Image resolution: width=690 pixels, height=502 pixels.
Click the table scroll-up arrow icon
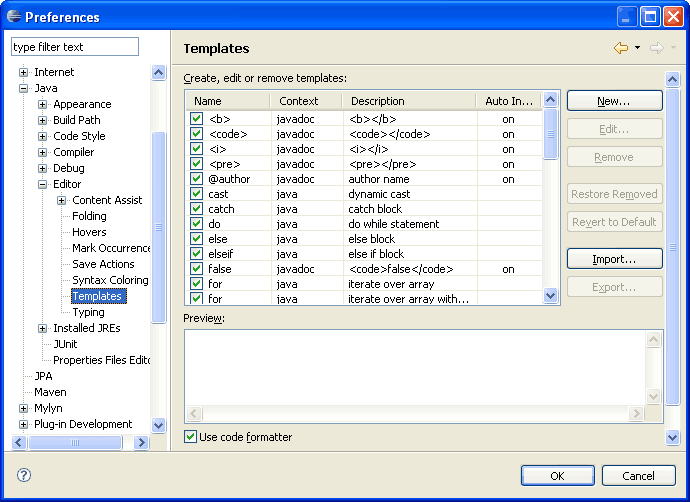[x=551, y=100]
